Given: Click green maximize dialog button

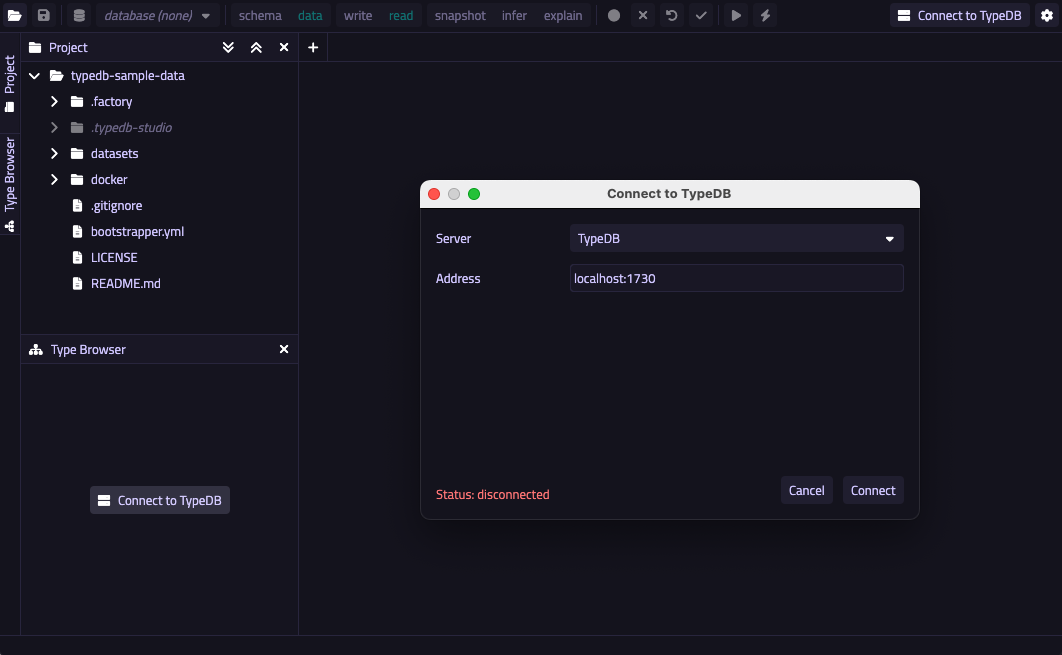Looking at the screenshot, I should [x=474, y=194].
